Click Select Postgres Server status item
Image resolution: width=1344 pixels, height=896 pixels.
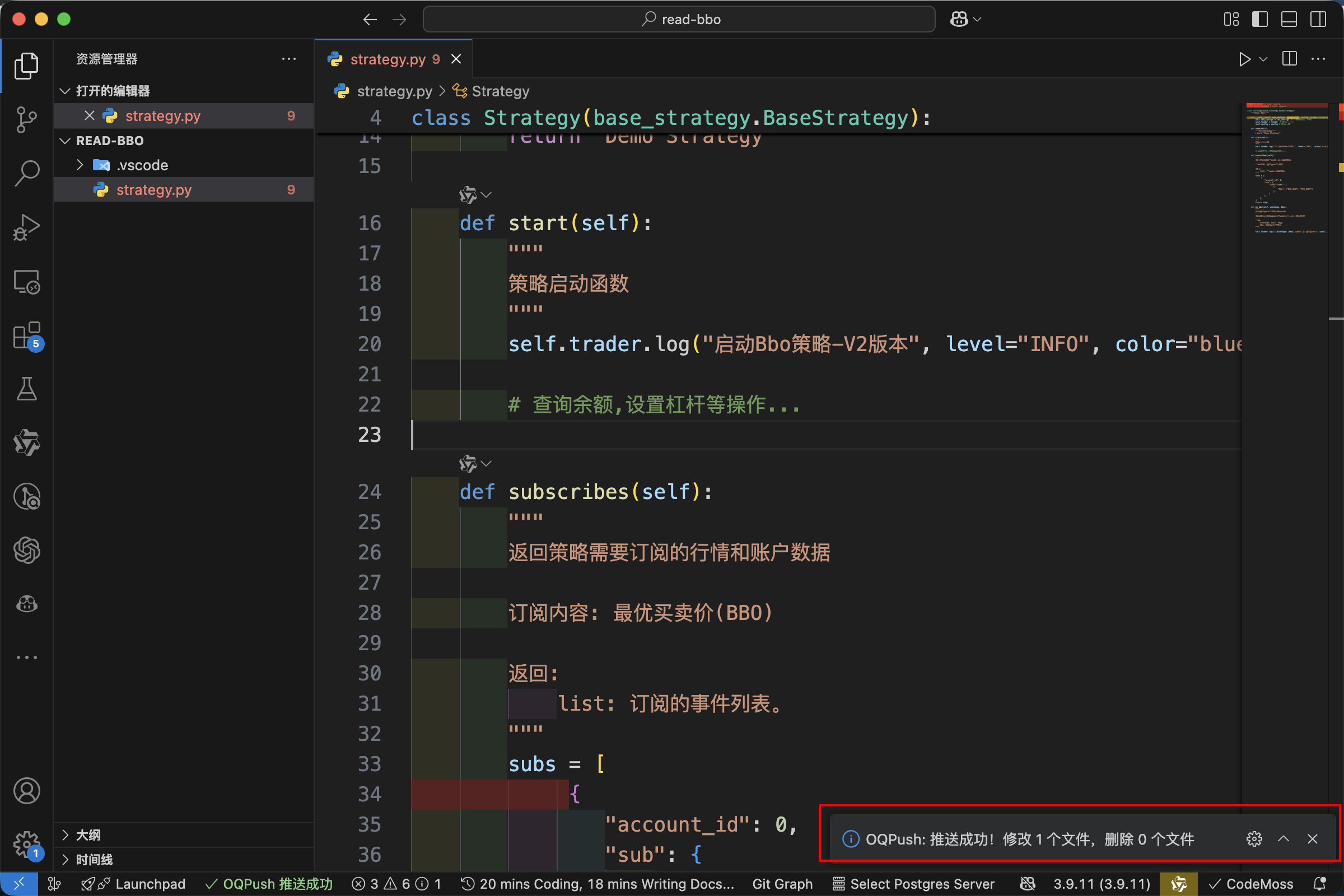(913, 884)
